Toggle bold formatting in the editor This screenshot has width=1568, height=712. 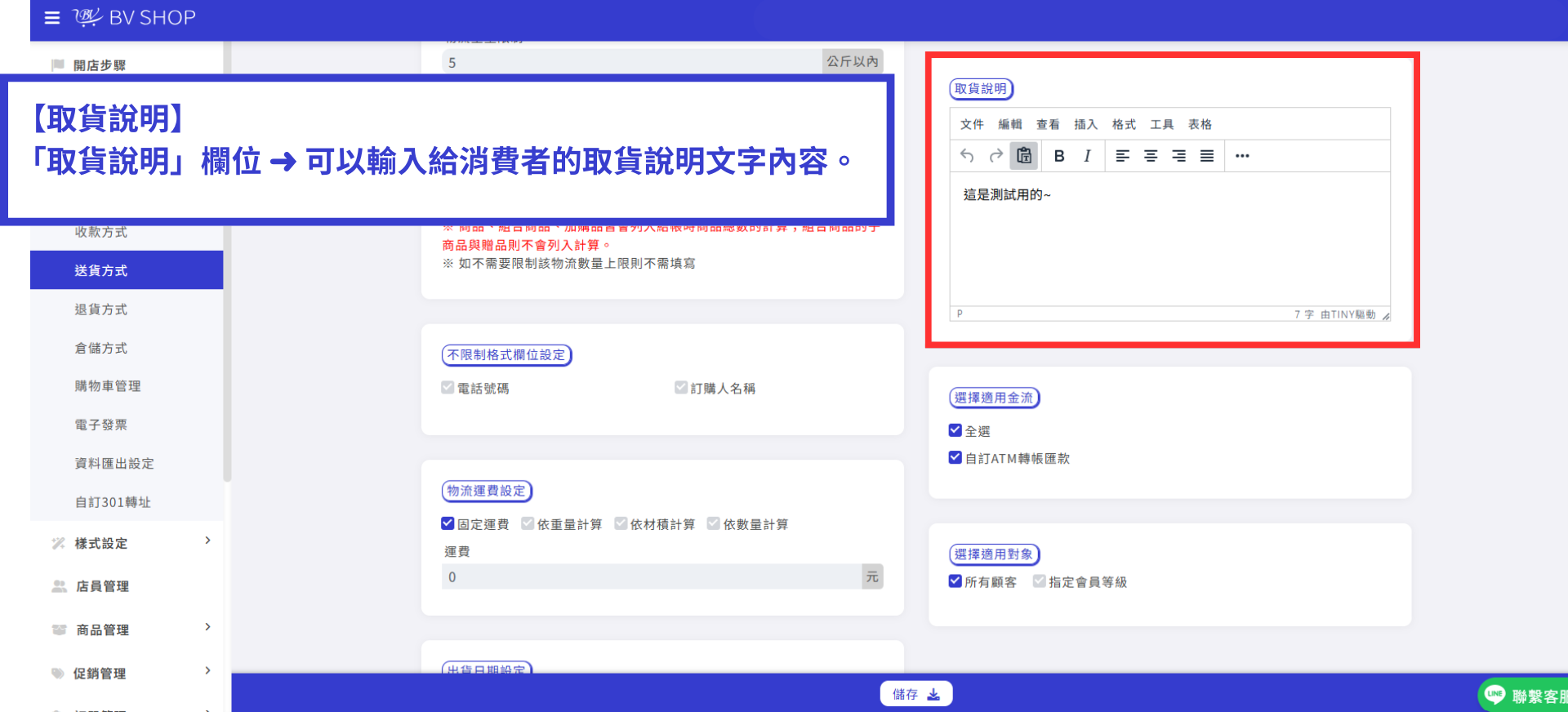1059,156
